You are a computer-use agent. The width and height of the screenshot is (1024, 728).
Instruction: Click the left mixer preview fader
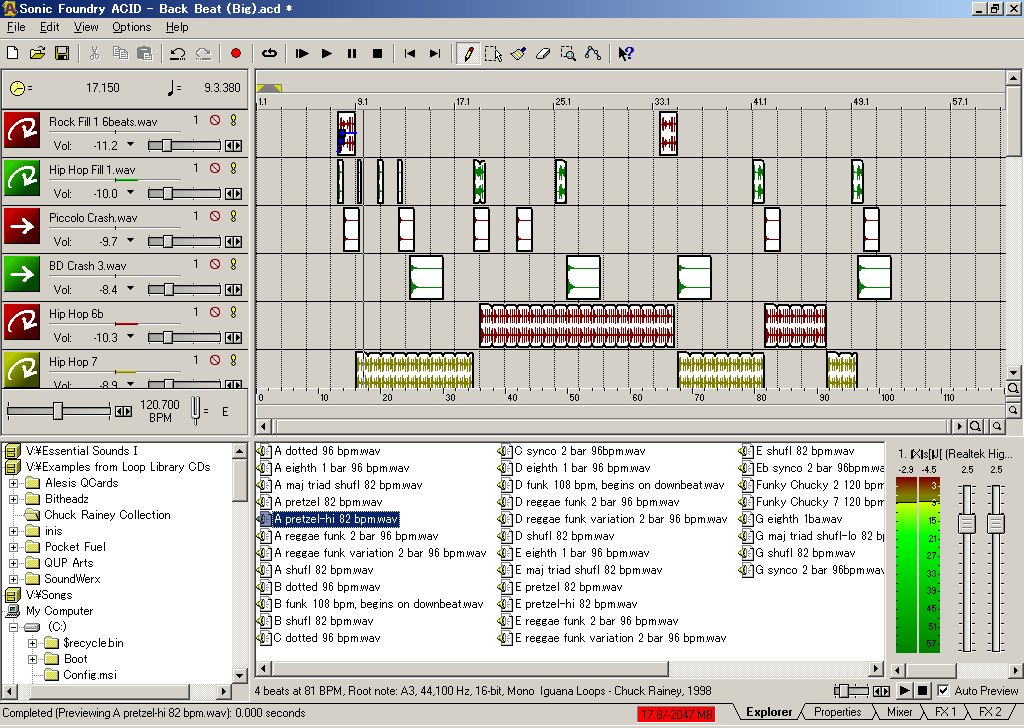(967, 522)
